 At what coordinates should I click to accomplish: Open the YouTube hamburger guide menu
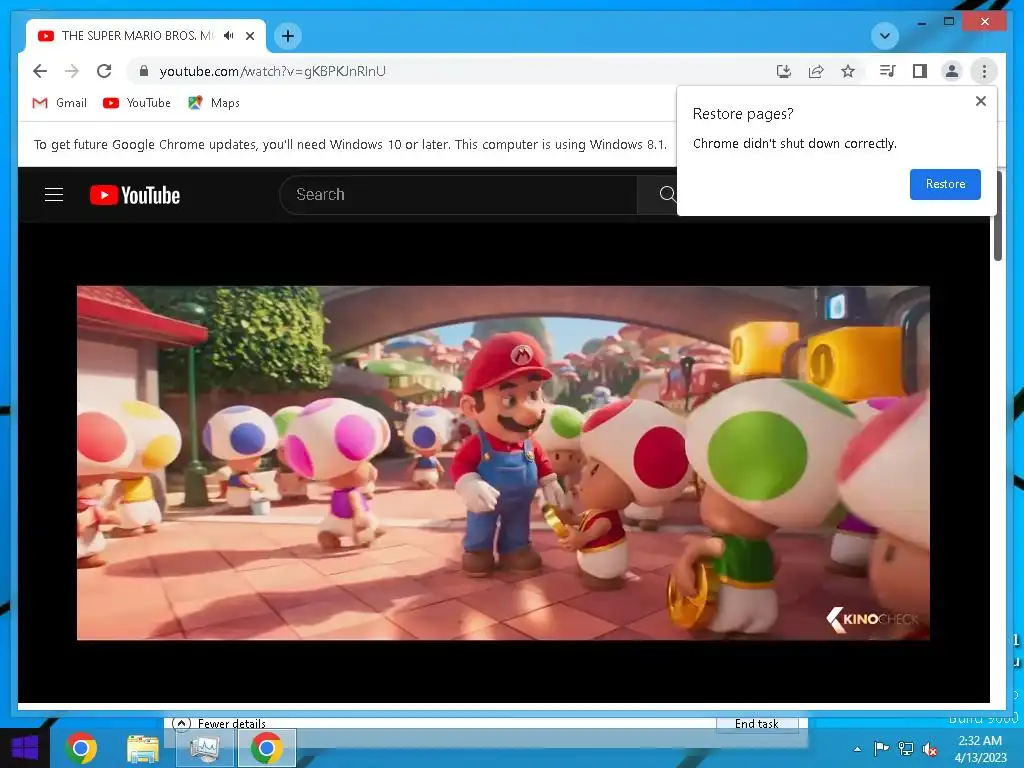coord(54,195)
